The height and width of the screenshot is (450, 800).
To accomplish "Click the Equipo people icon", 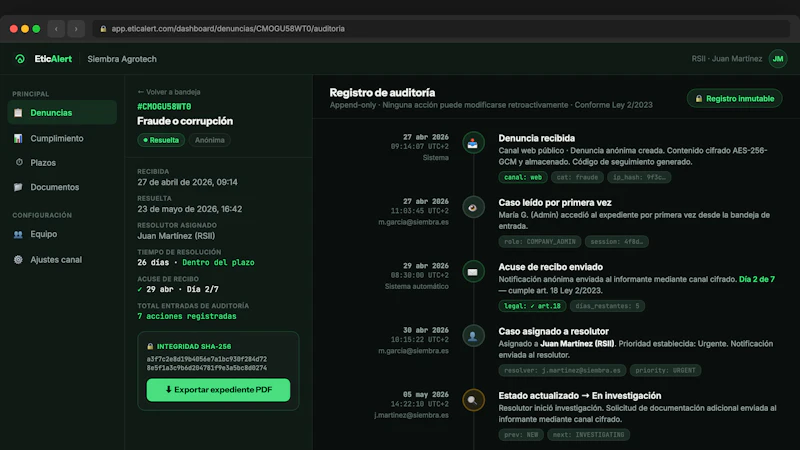I will (x=18, y=234).
